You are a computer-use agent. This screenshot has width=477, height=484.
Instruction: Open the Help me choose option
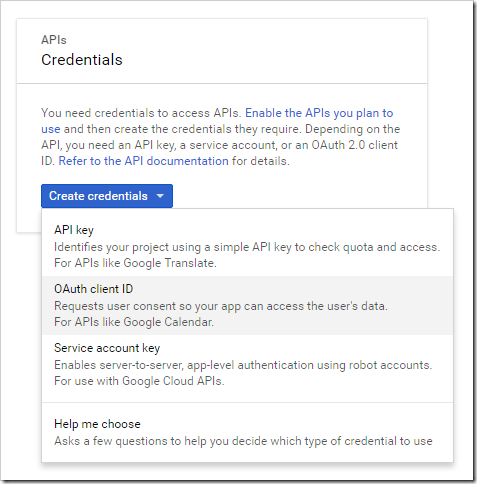tap(247, 432)
